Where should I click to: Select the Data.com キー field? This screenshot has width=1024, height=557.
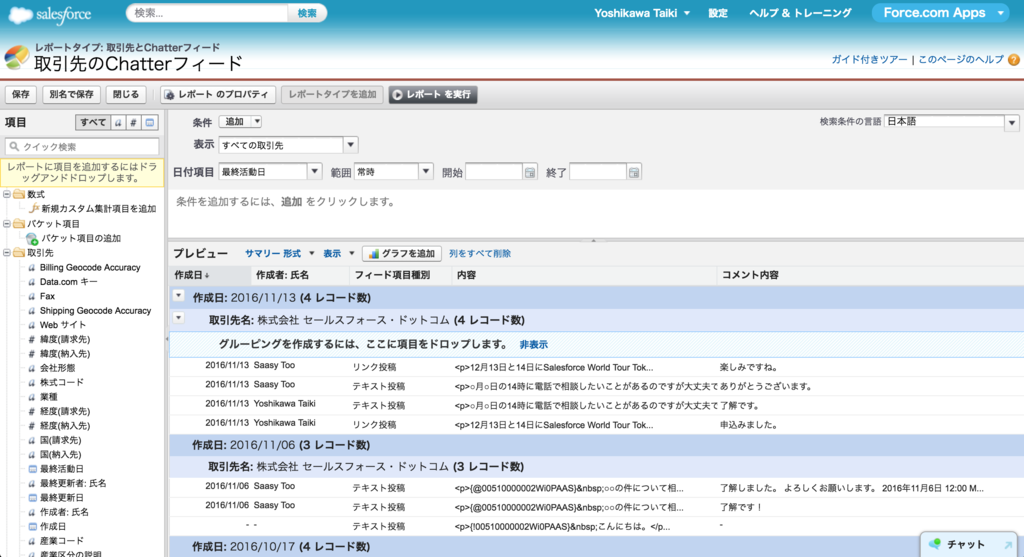tap(69, 282)
